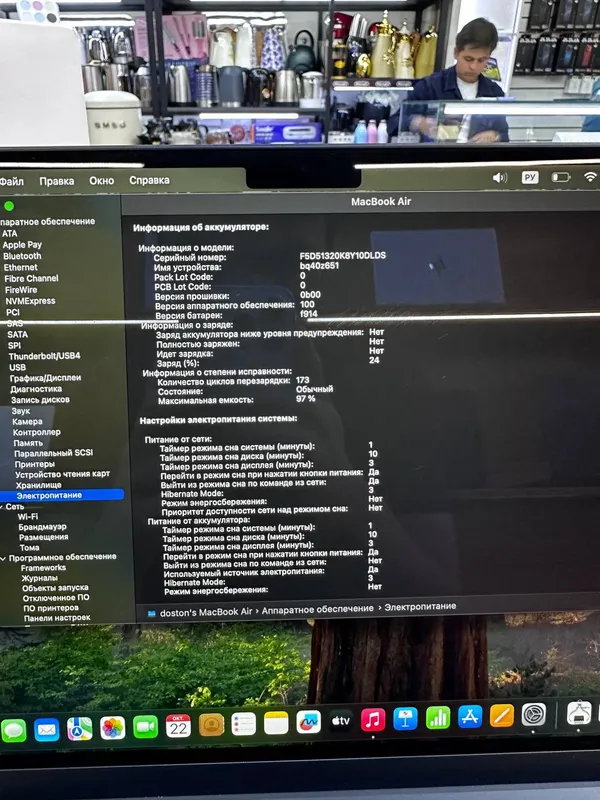Open Хранилище in the sidebar

(x=38, y=485)
